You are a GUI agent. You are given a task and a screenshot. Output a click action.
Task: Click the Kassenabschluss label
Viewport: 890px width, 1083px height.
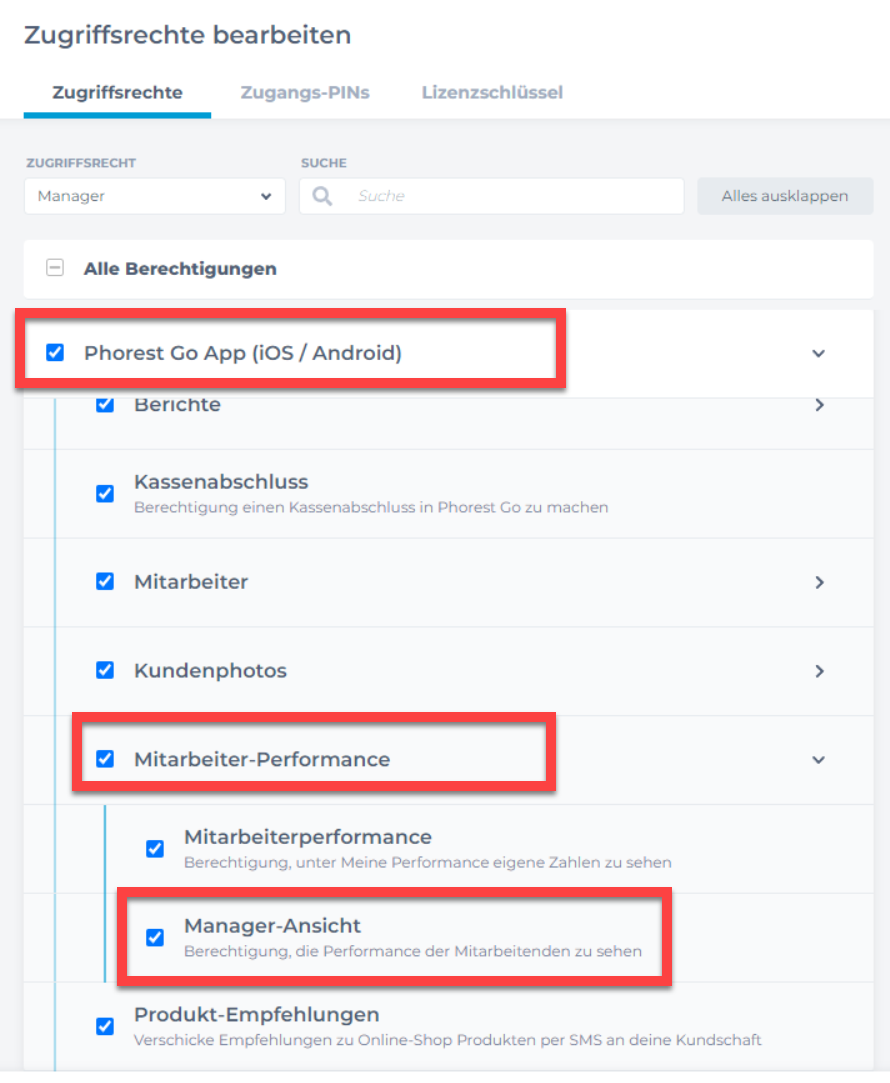221,481
